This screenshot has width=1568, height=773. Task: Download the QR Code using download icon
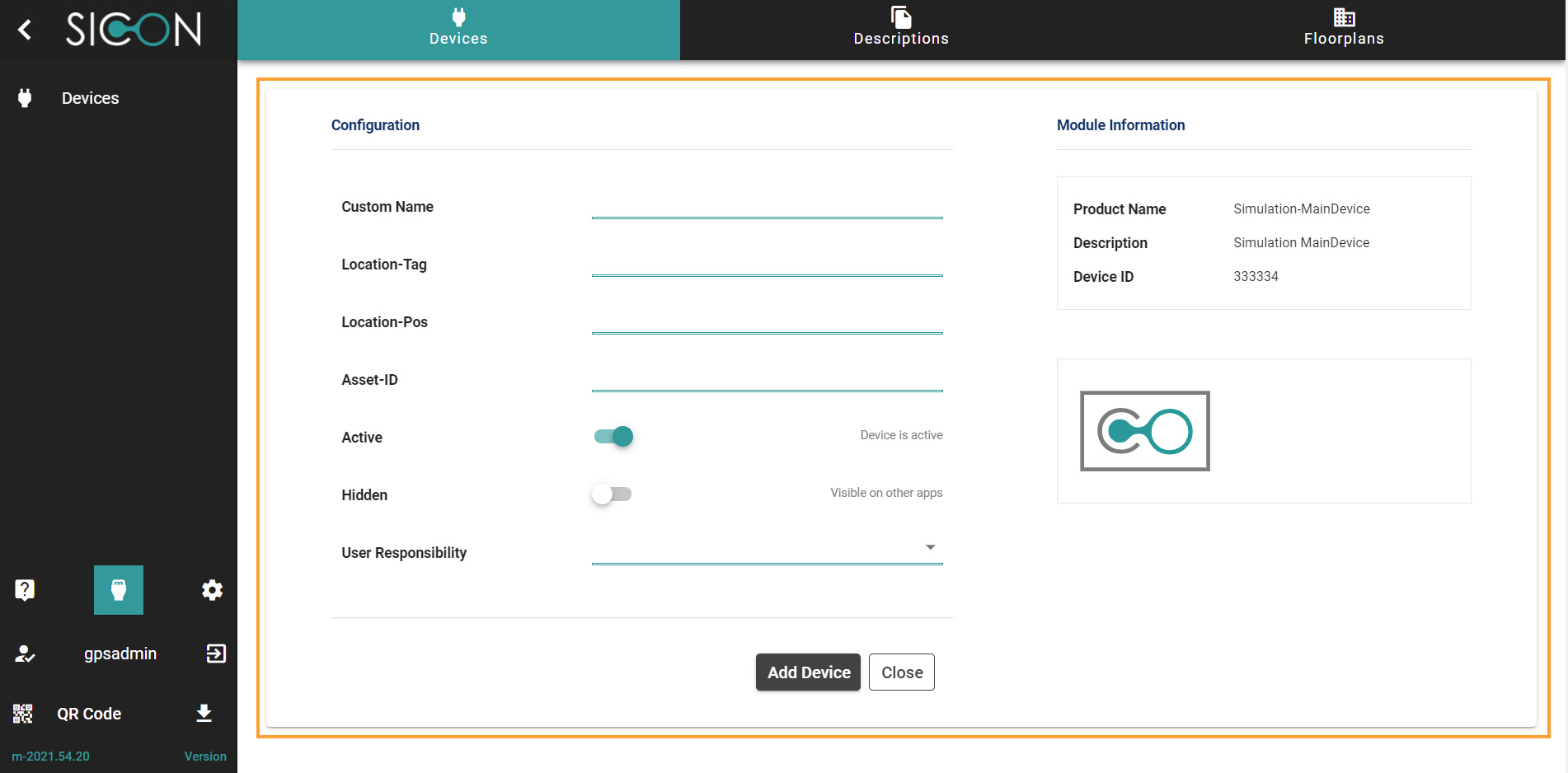tap(204, 714)
